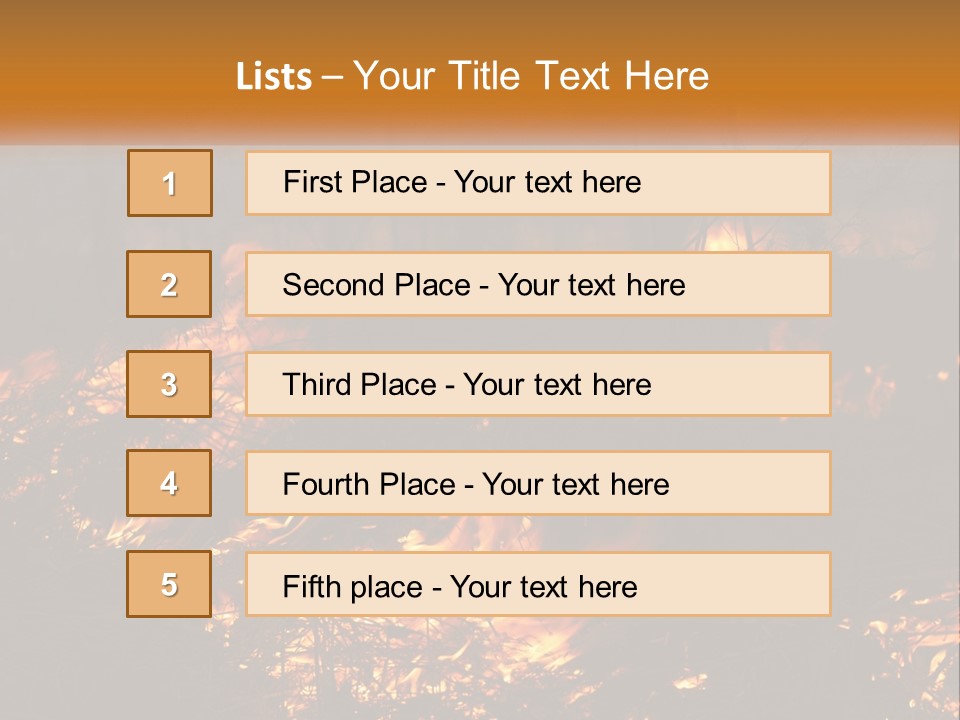Click the dash in the slide title

pos(332,76)
